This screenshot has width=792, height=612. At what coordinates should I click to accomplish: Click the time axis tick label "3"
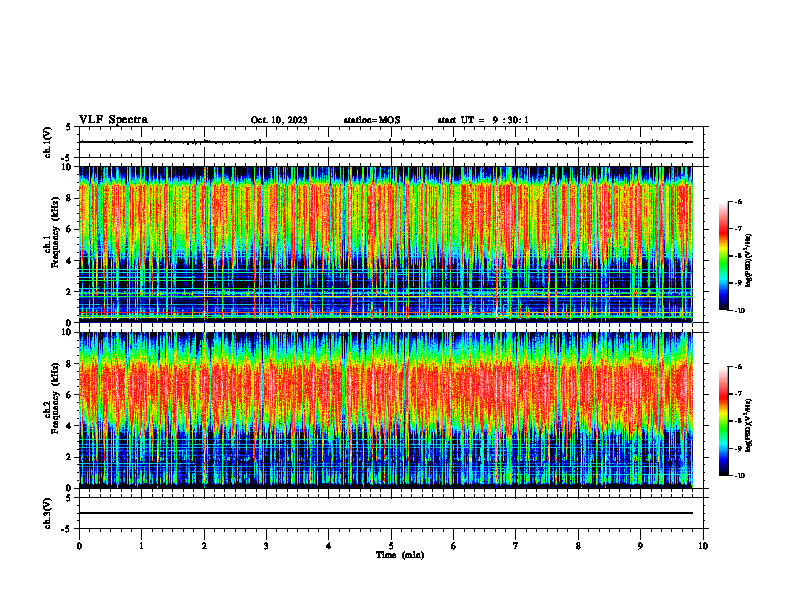click(x=266, y=546)
